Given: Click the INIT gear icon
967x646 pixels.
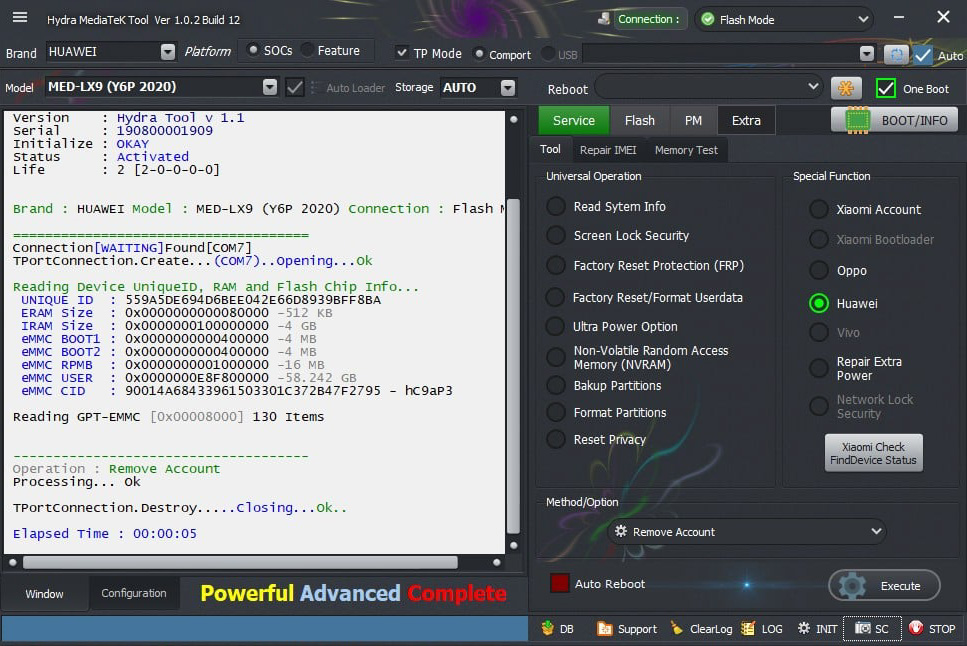Looking at the screenshot, I should pos(804,628).
